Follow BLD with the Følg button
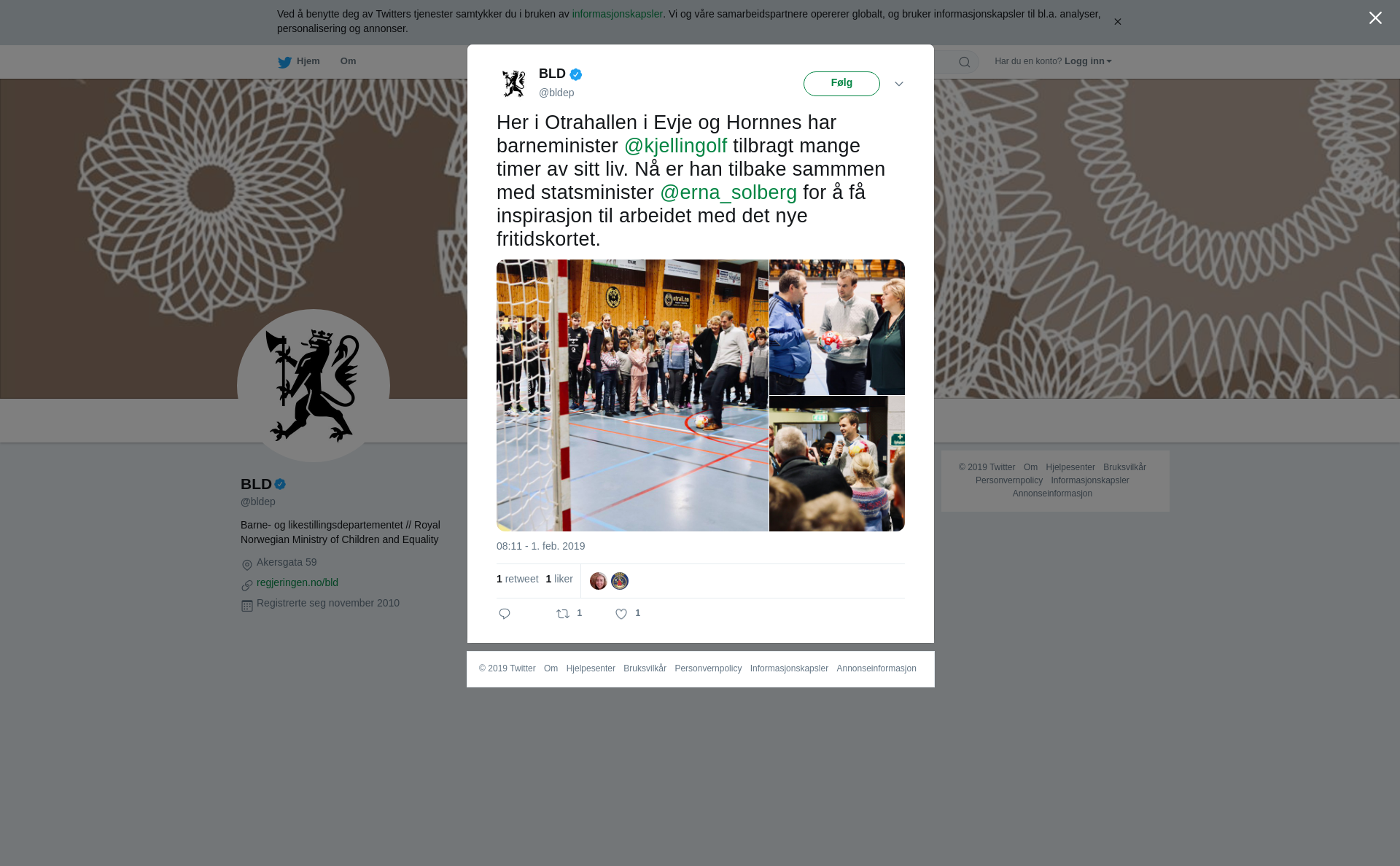Image resolution: width=1400 pixels, height=866 pixels. click(841, 84)
